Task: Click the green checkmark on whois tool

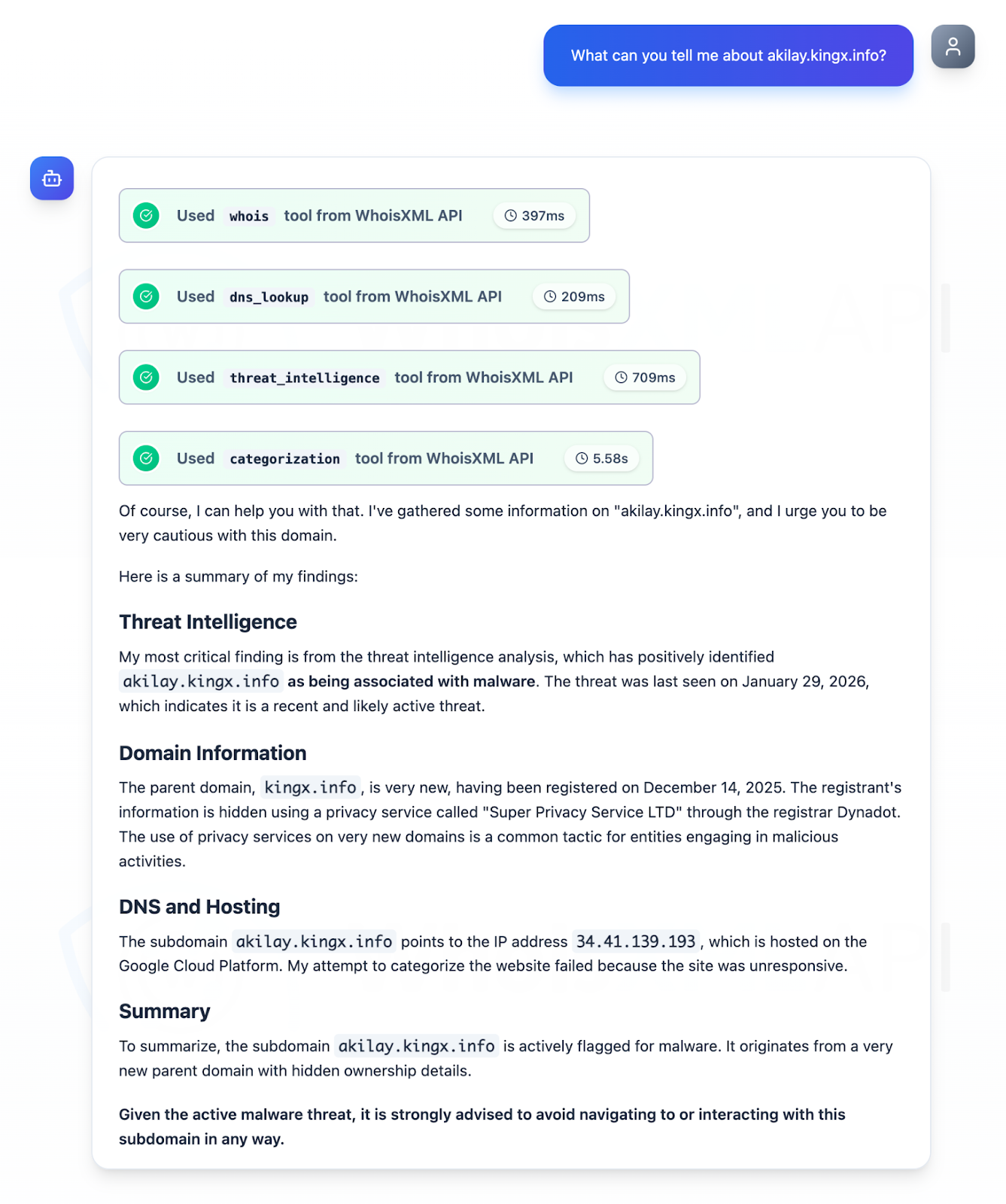Action: (146, 216)
